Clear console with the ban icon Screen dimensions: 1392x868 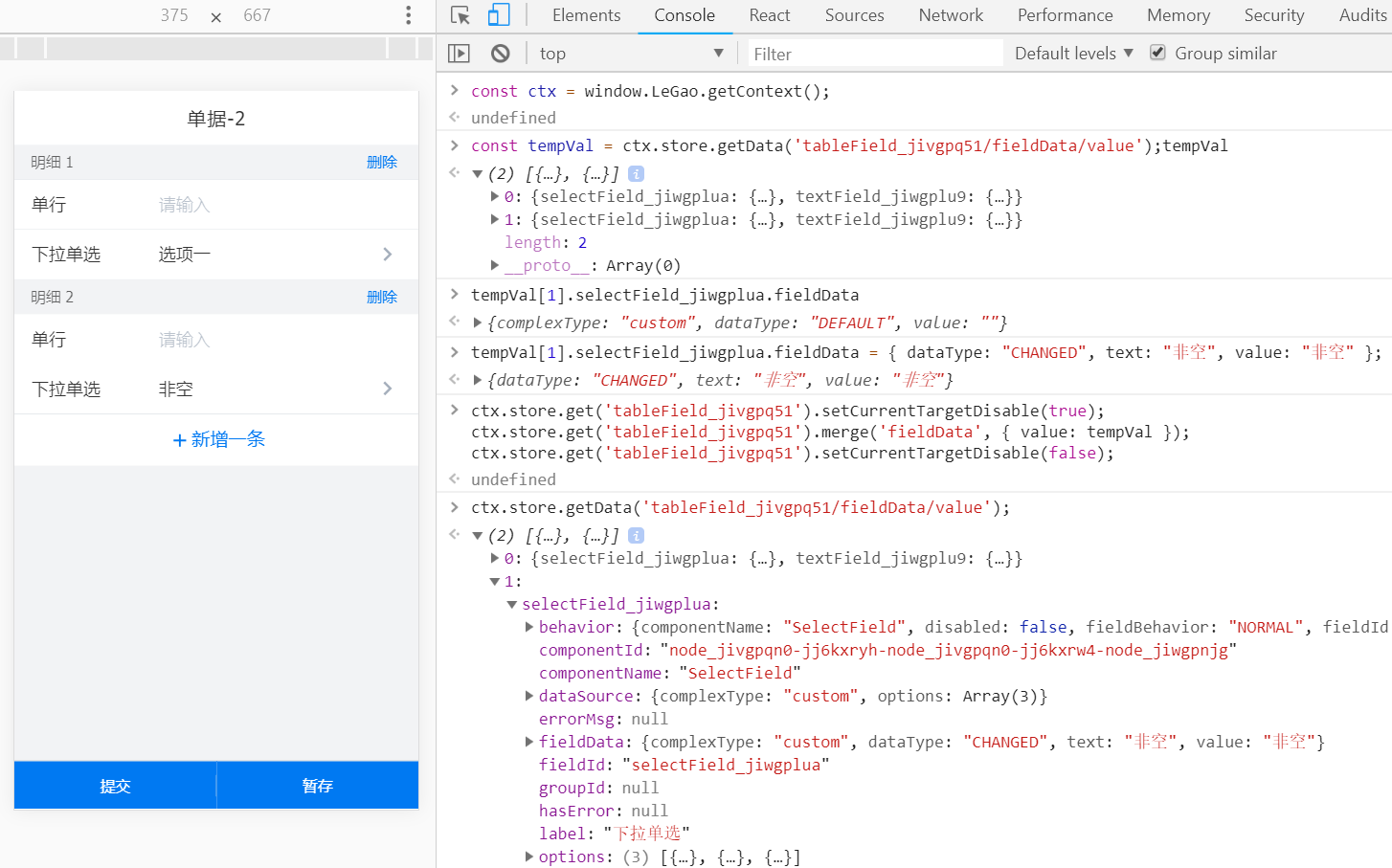(x=501, y=54)
